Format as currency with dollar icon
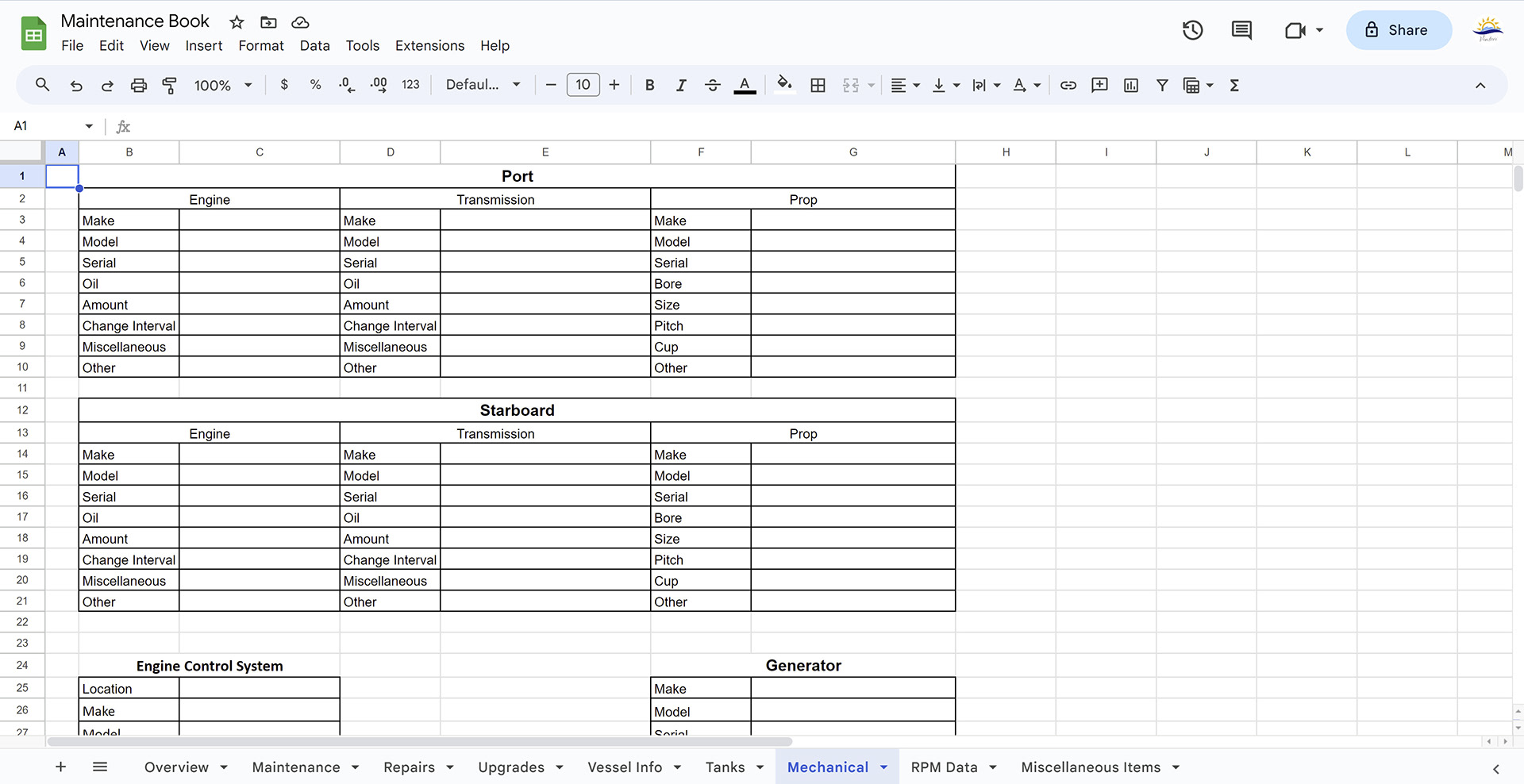The image size is (1524, 784). click(284, 85)
